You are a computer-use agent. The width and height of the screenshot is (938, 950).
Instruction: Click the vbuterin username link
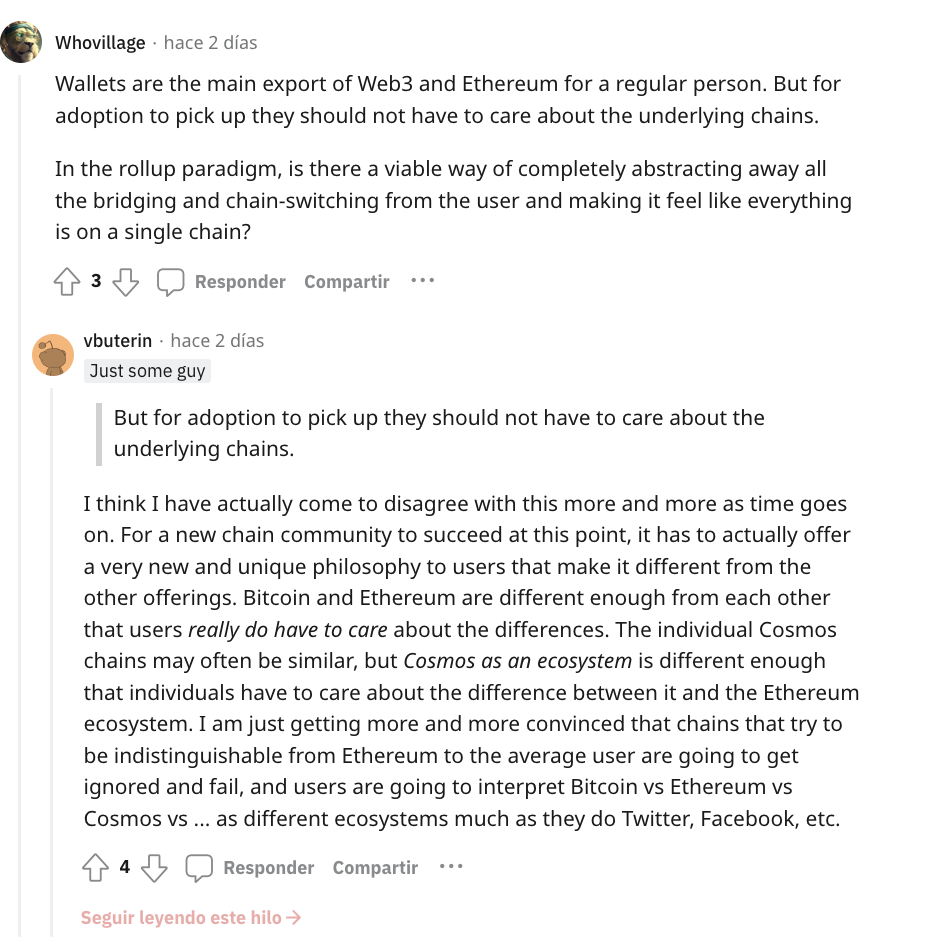(x=118, y=341)
